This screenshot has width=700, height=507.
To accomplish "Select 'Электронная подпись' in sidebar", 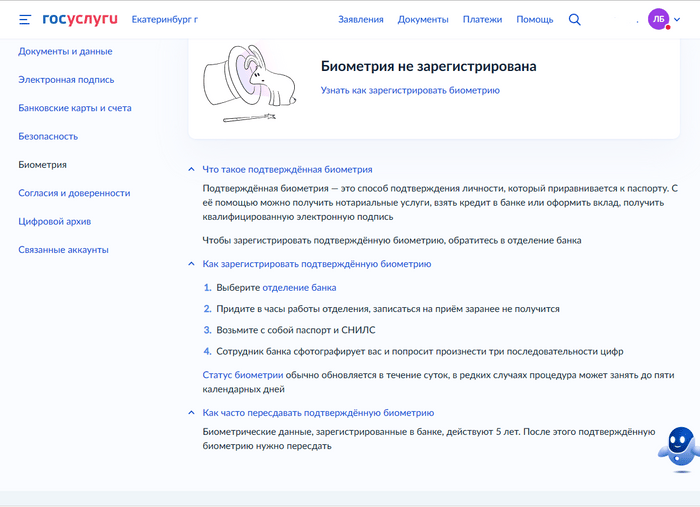I will point(66,80).
